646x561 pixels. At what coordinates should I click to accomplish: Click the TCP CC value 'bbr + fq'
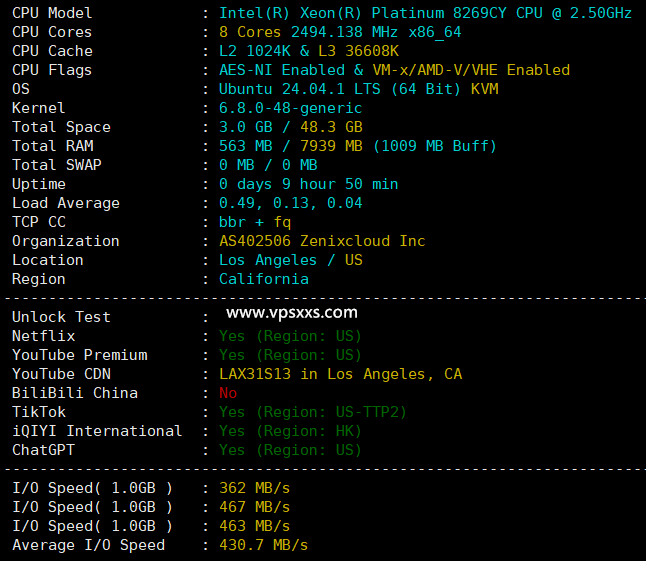(x=255, y=222)
